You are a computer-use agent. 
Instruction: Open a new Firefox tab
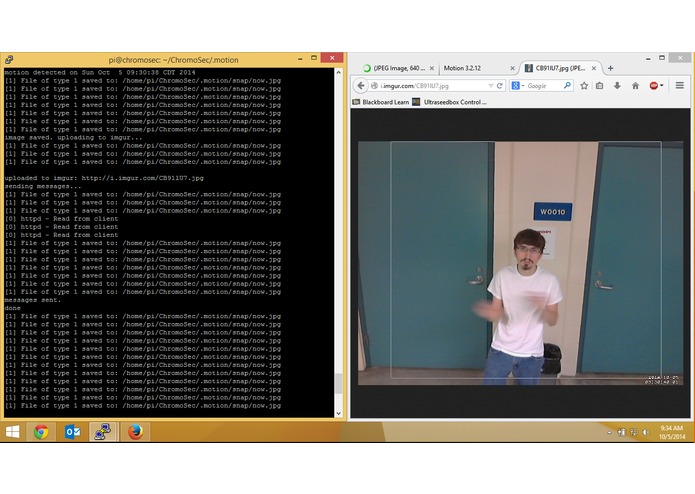point(611,68)
